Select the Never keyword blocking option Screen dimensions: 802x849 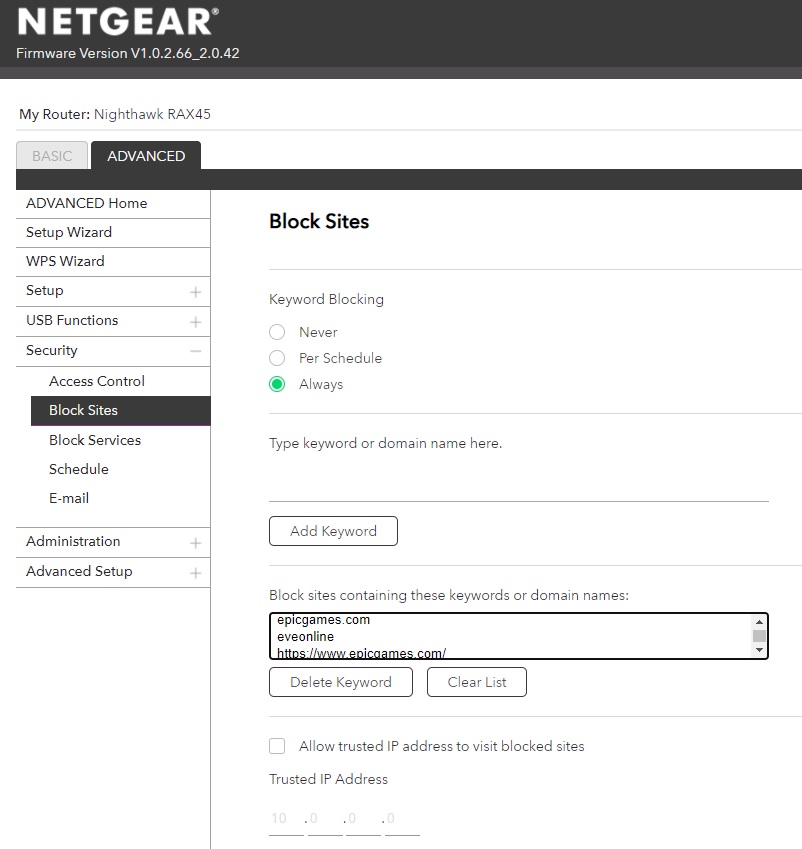pos(277,332)
